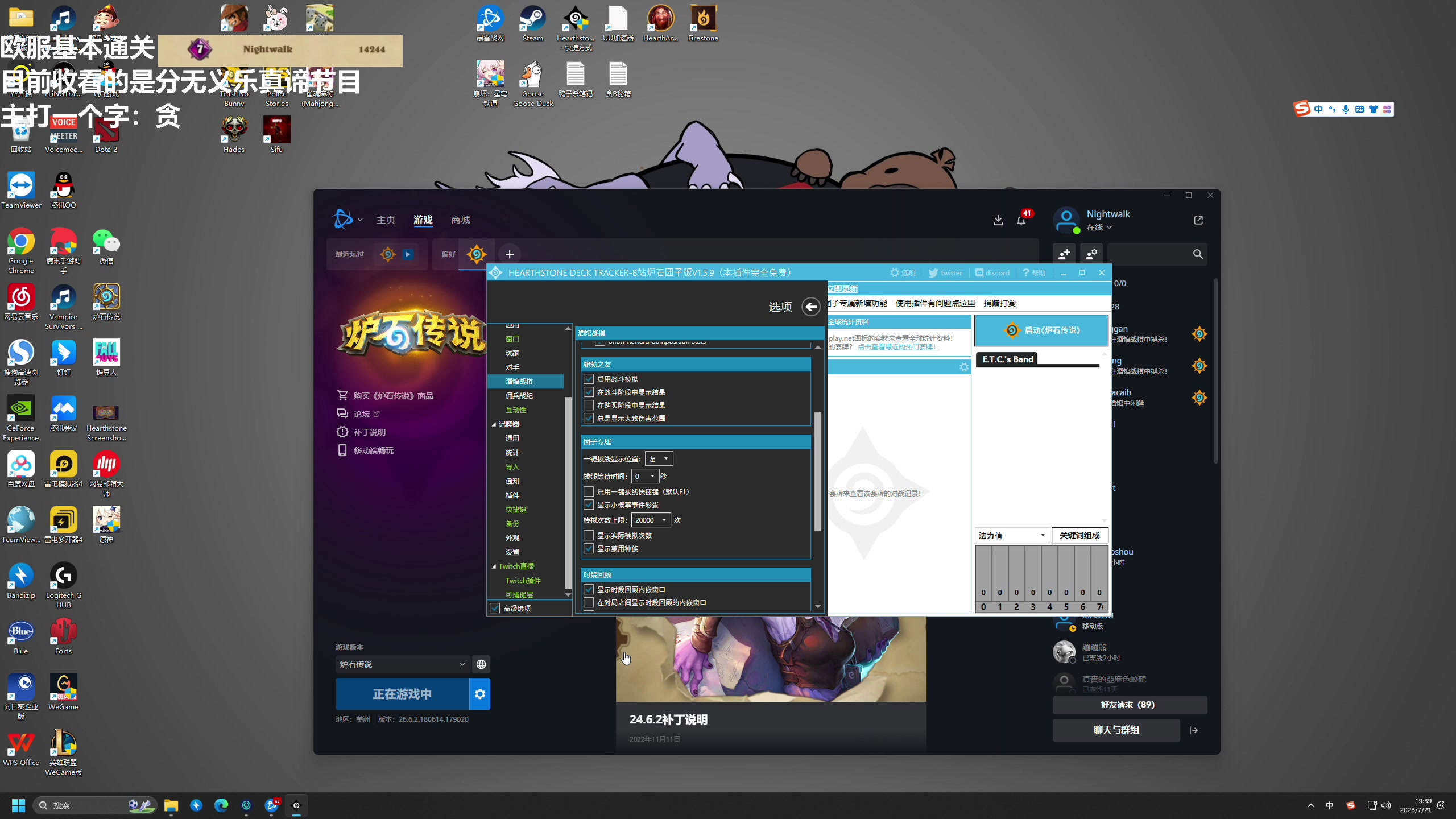1456x819 pixels.
Task: Click the globe region icon beside game version
Action: point(481,664)
